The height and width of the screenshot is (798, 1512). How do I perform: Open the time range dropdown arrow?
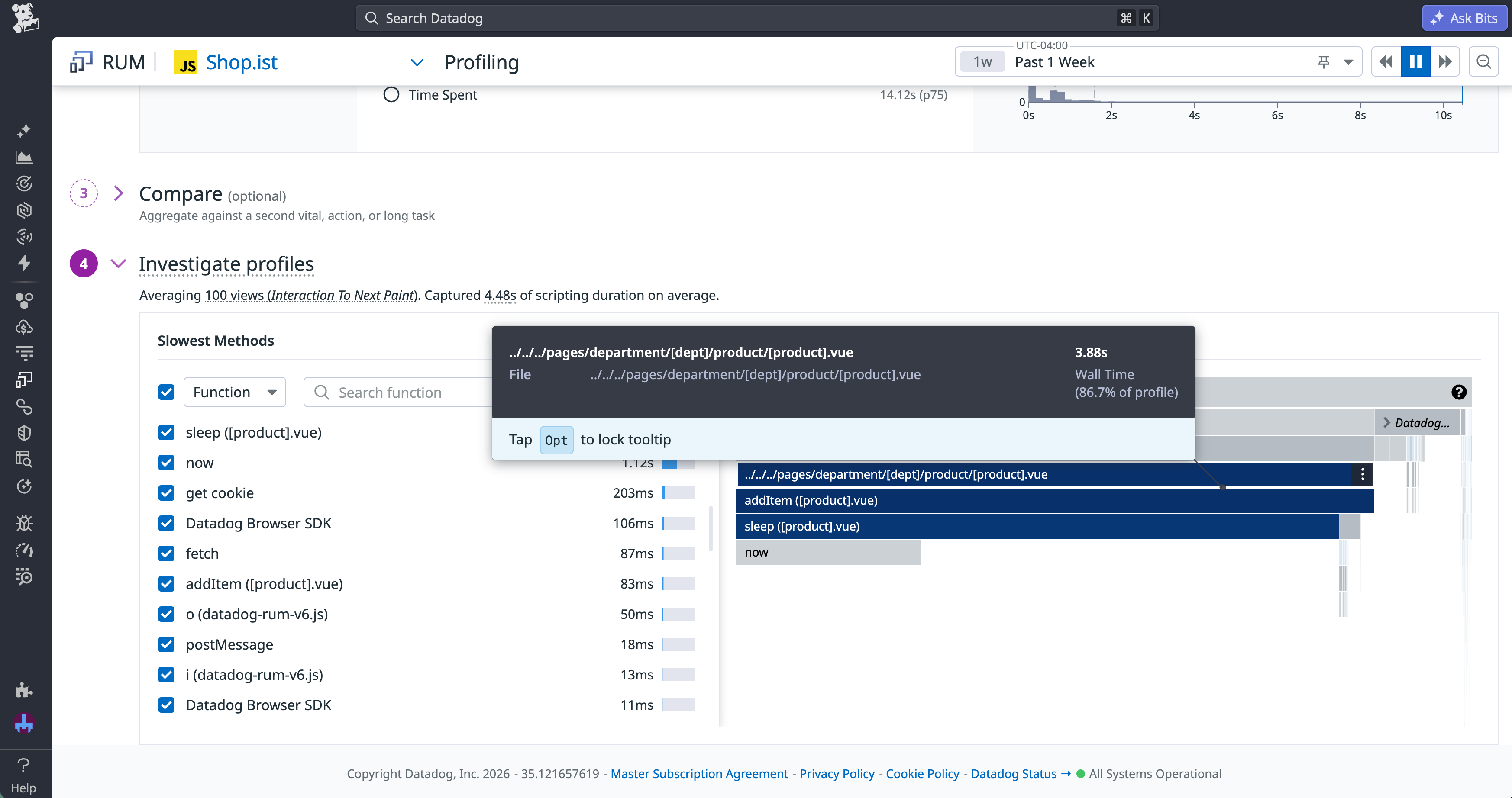(1348, 61)
